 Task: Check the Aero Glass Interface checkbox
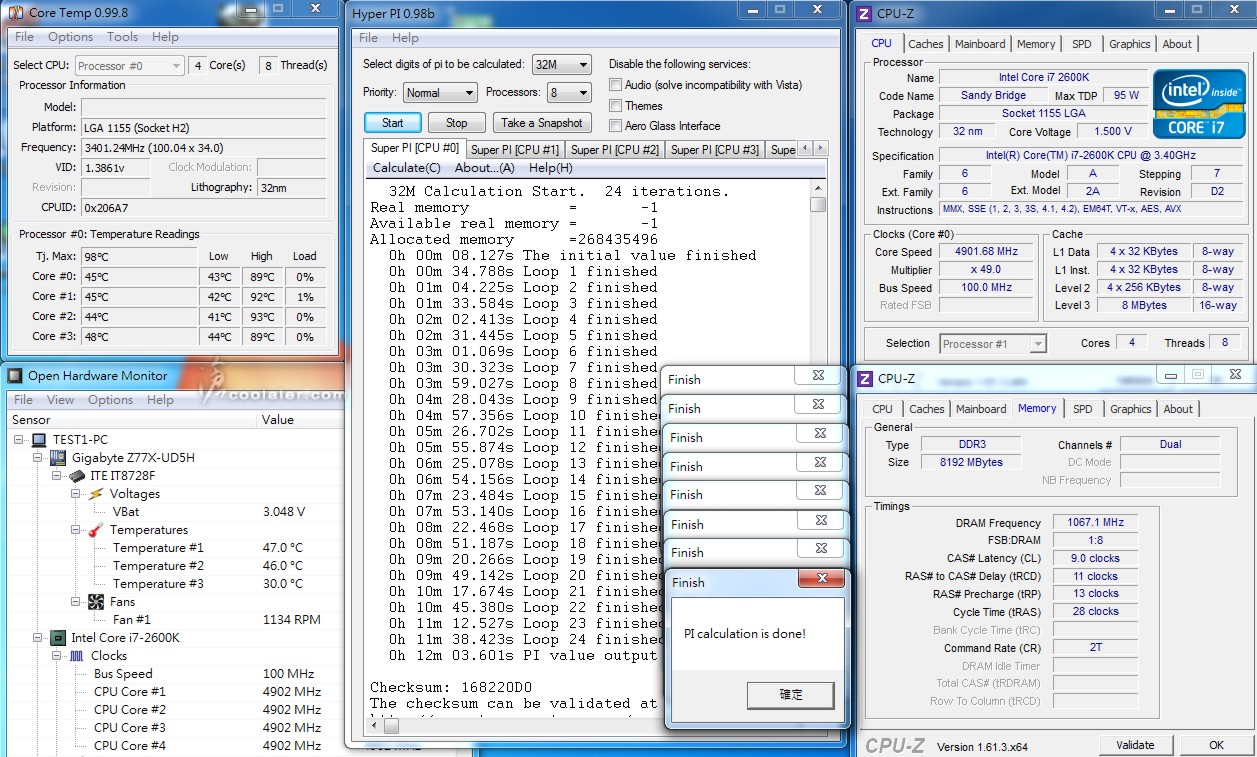coord(616,126)
